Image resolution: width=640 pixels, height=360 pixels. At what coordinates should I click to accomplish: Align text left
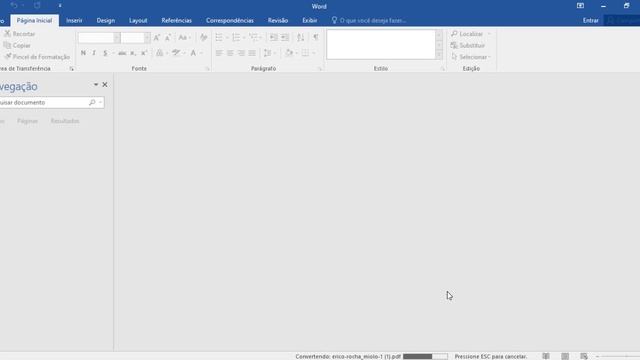219,53
